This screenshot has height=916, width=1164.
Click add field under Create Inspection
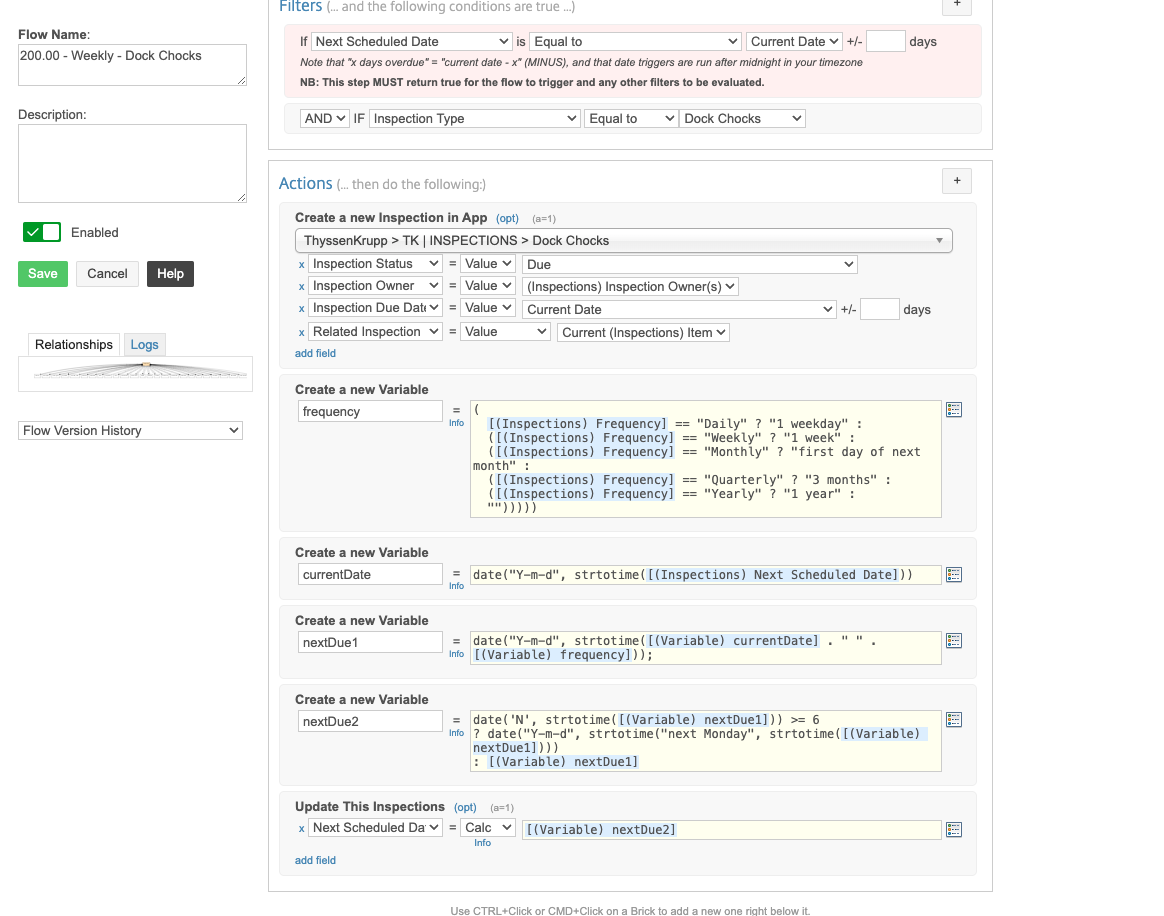point(315,353)
